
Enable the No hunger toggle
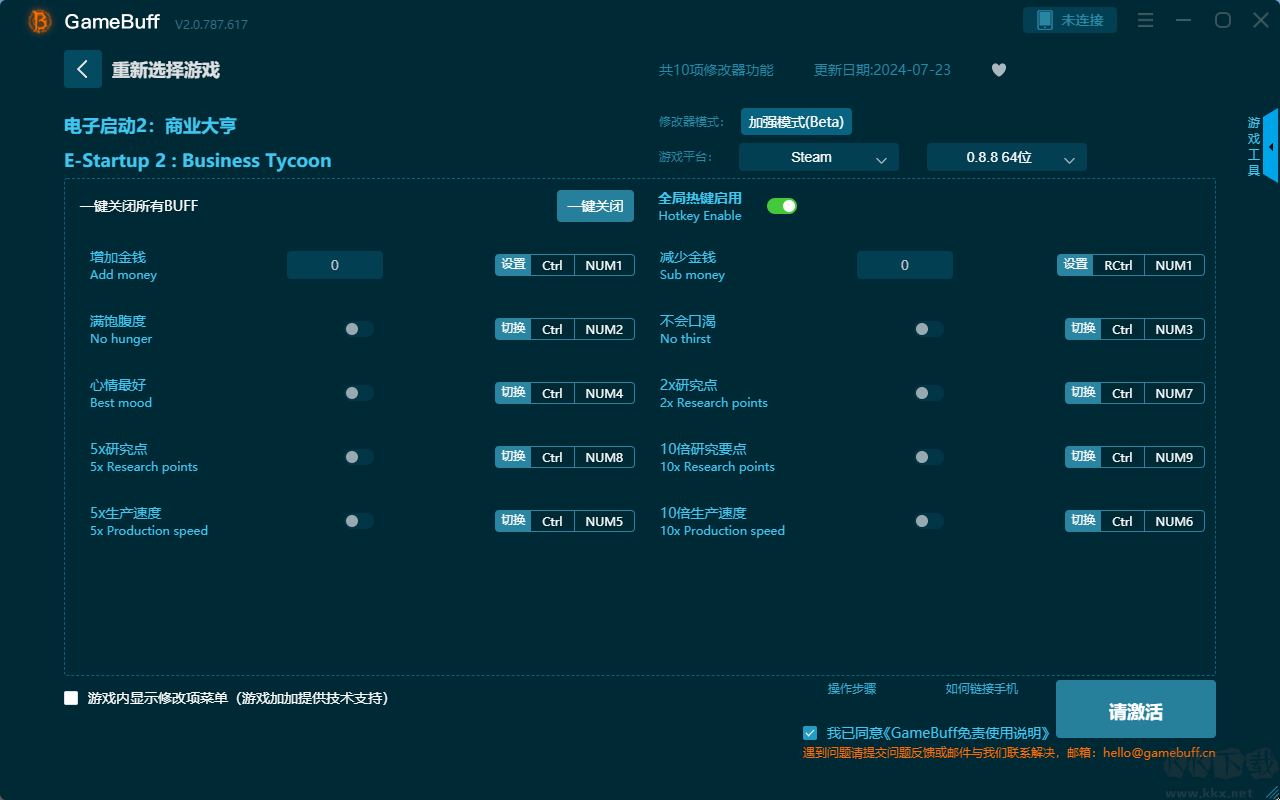point(359,329)
